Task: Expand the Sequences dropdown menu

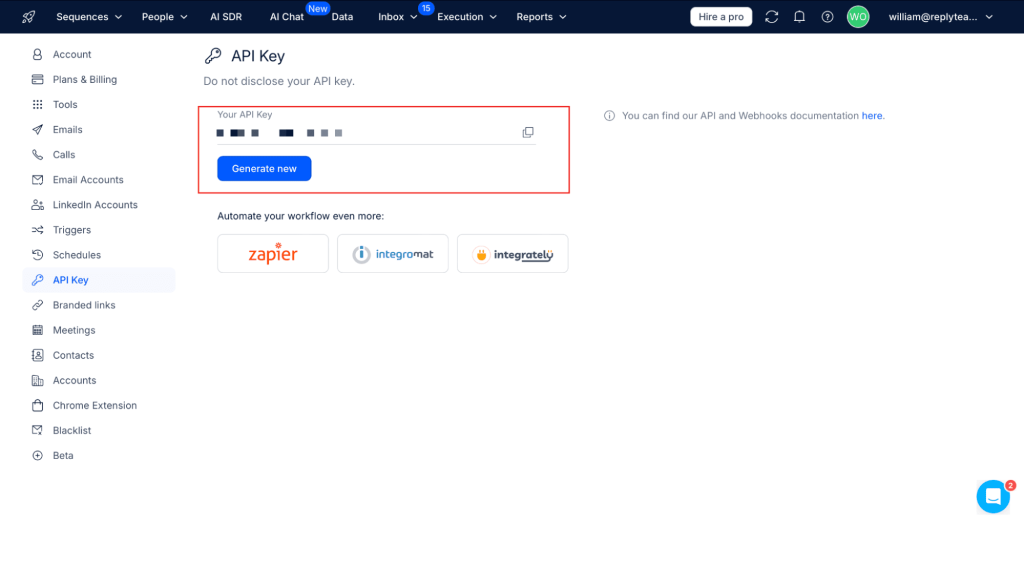Action: tap(89, 17)
